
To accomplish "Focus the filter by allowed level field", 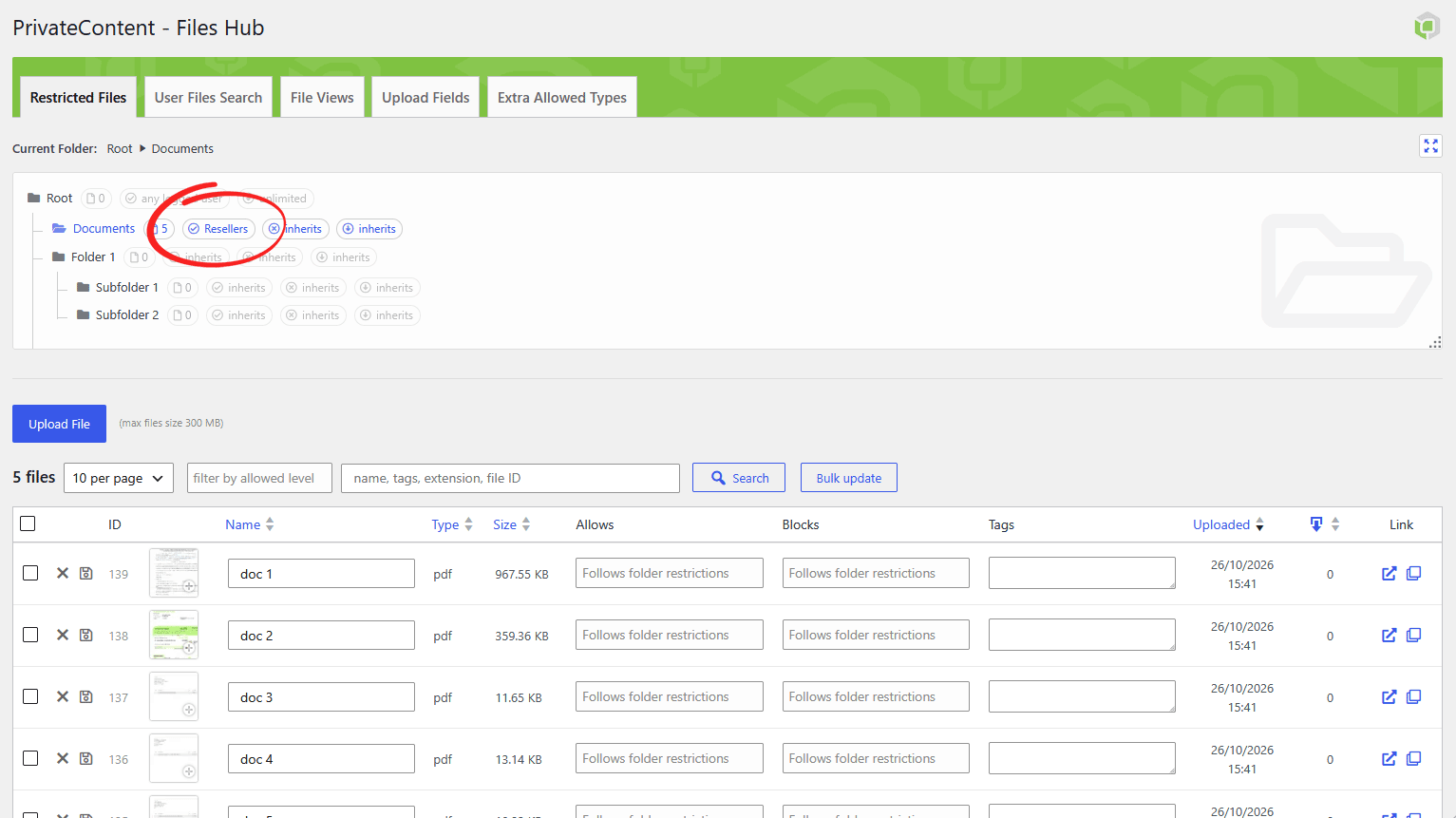I will [x=259, y=478].
